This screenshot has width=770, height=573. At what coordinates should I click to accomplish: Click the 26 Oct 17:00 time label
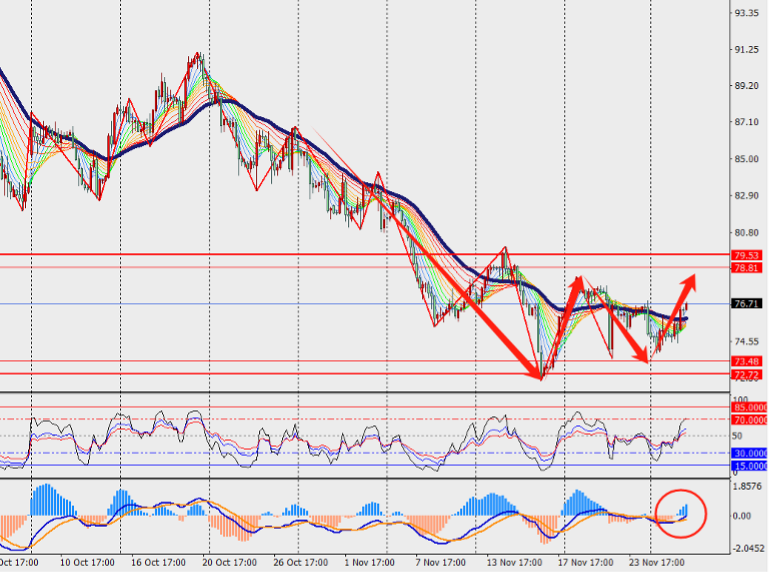[301, 563]
